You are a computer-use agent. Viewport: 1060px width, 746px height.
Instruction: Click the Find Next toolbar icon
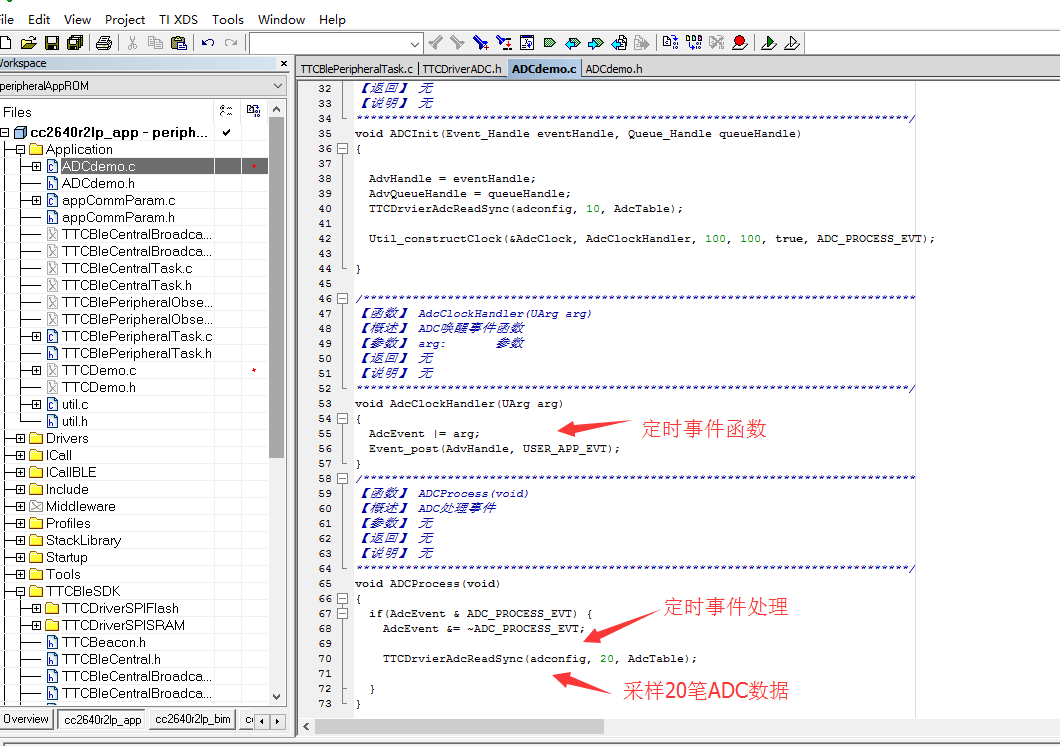pos(458,43)
